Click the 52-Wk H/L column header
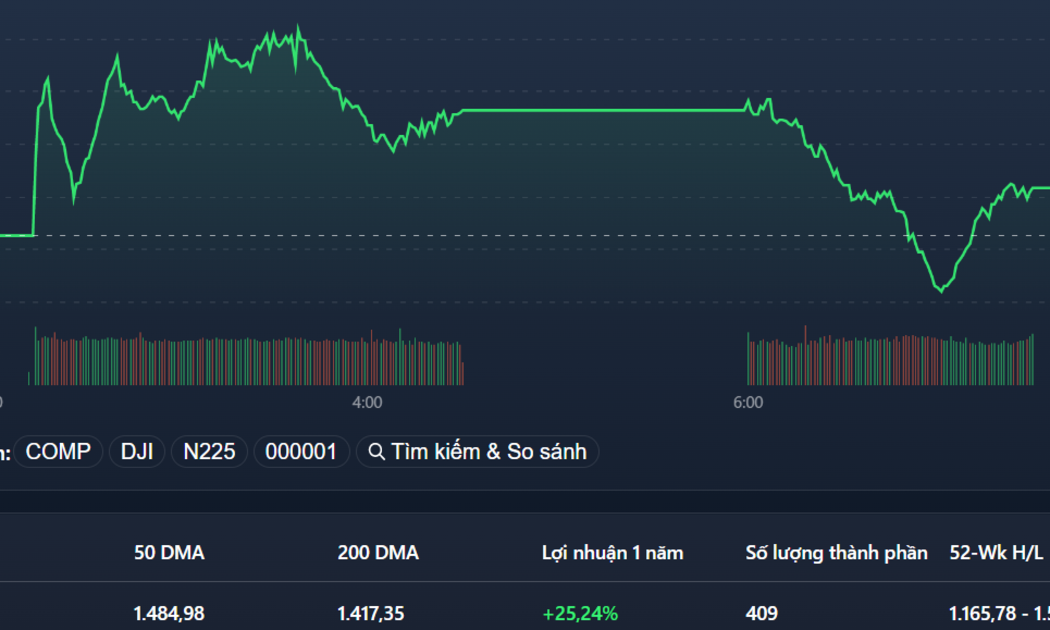This screenshot has height=630, width=1050. click(996, 553)
